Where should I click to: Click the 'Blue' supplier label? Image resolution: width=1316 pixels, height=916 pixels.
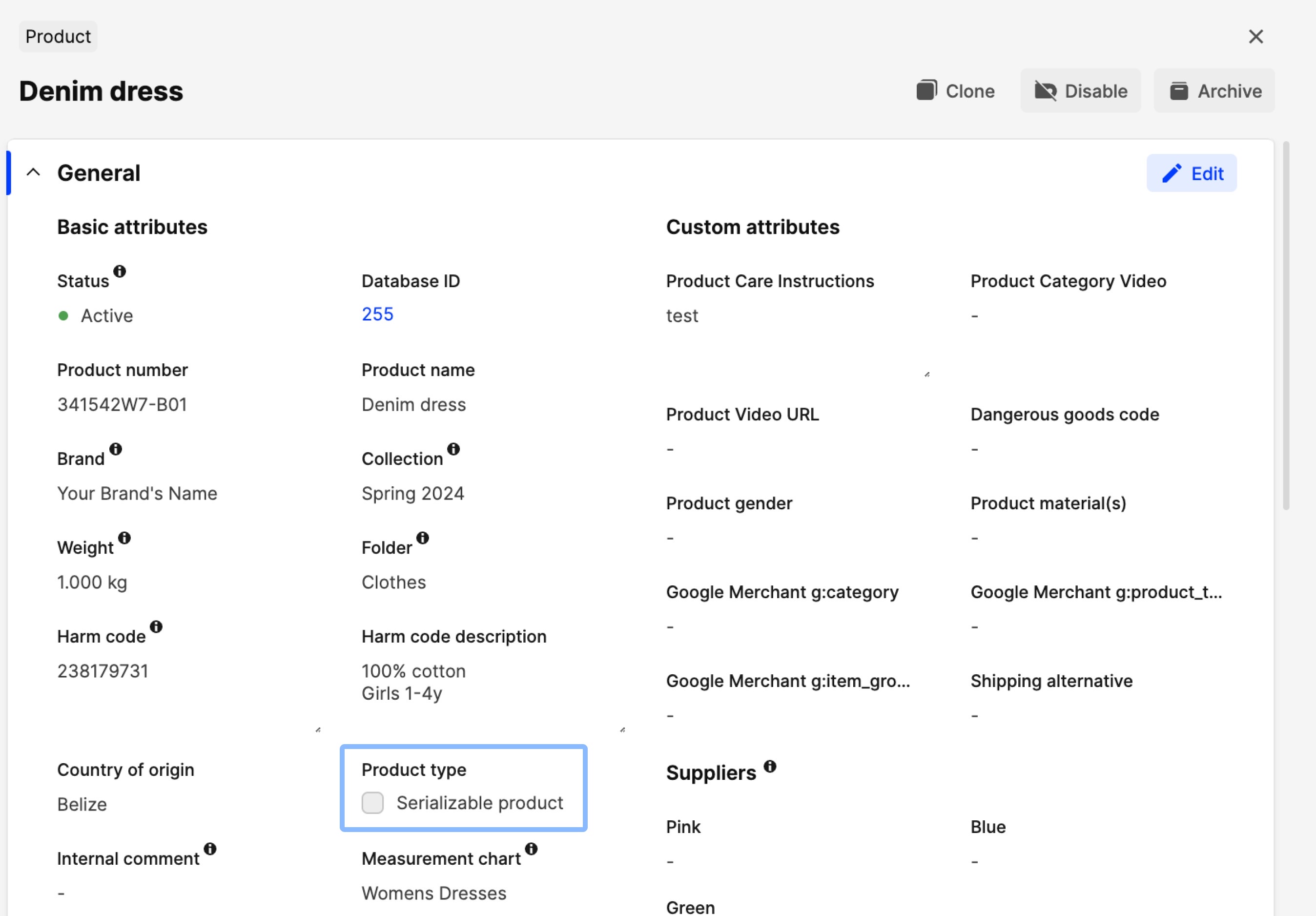pos(987,827)
